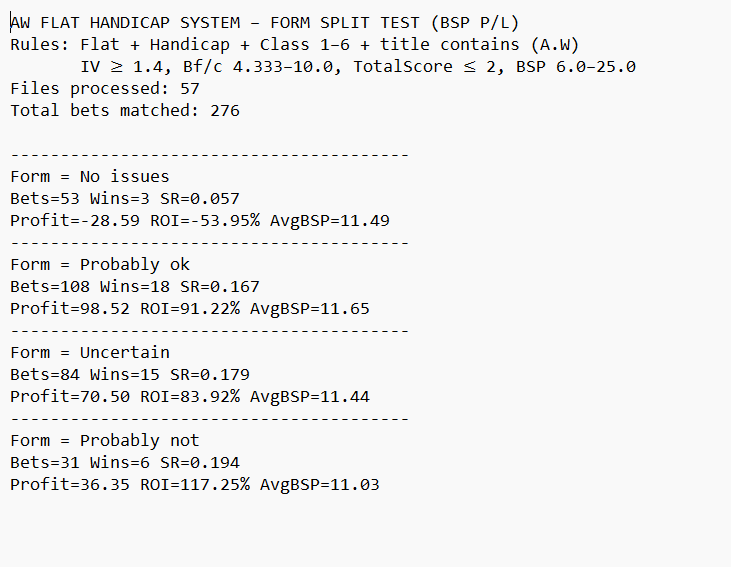Click the 'Form = Probably not' heading
Screen dimensions: 731x567
pyautogui.click(x=105, y=440)
